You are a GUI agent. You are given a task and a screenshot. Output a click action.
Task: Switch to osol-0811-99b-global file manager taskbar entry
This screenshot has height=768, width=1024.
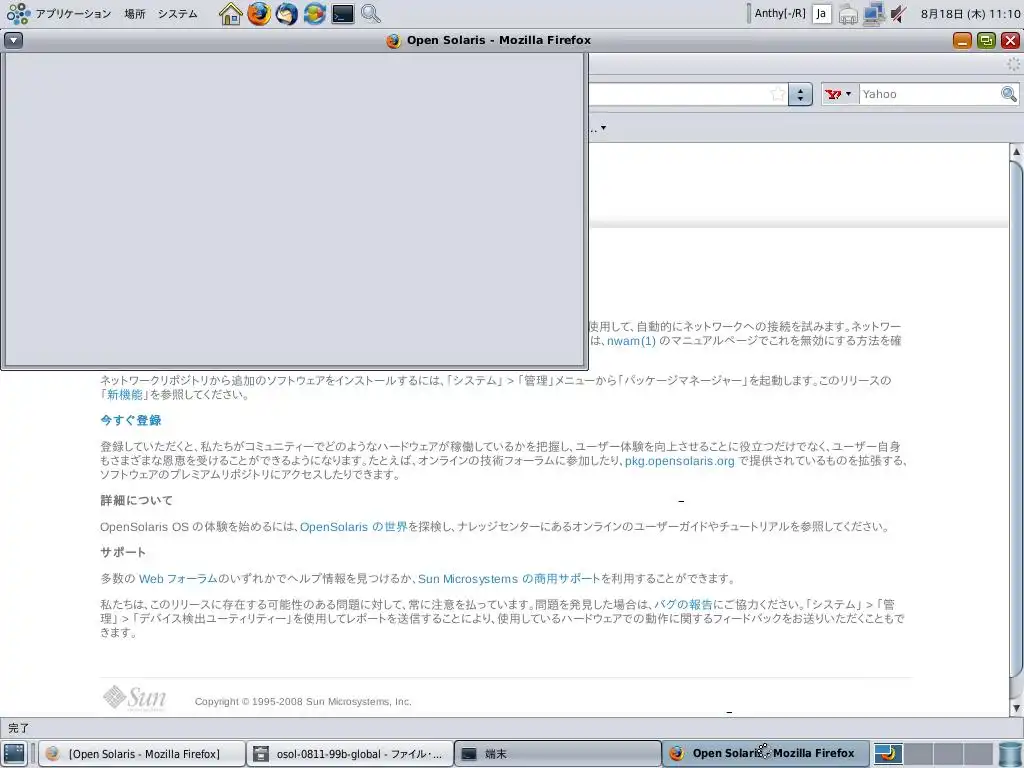coord(349,754)
